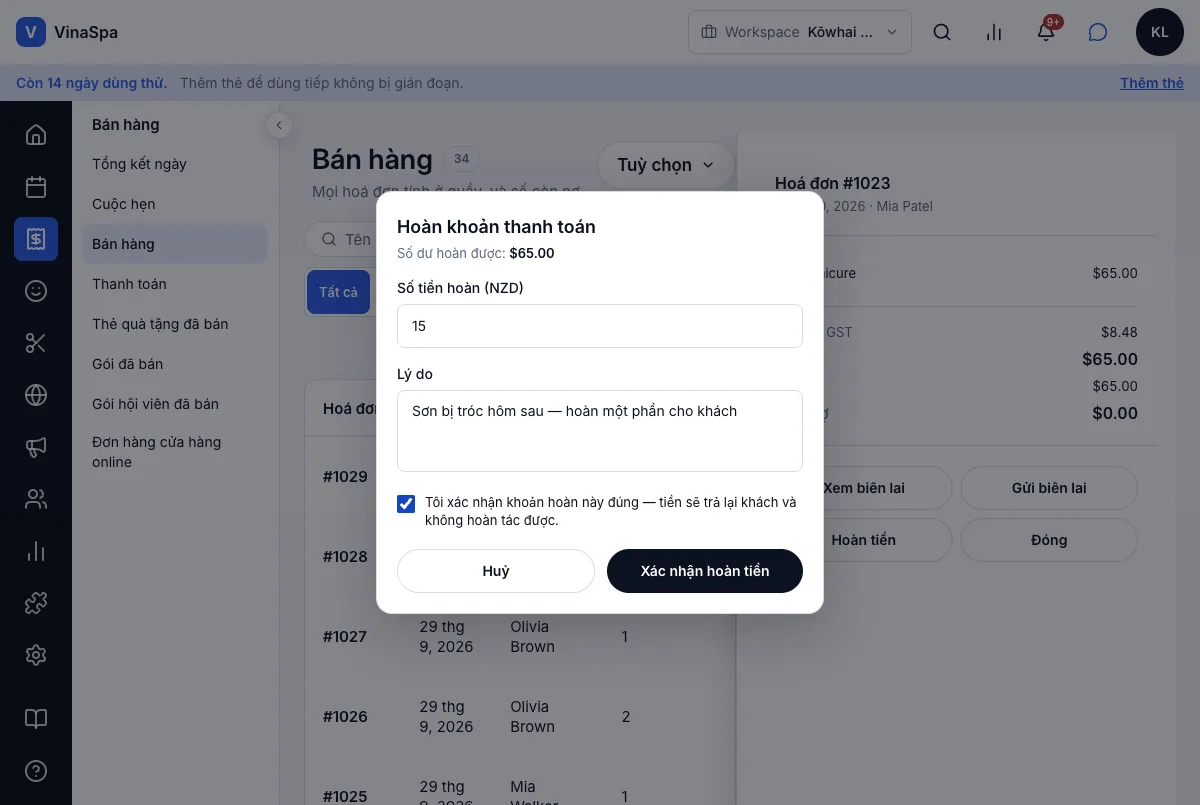Expand the Tuỳ chọn options dropdown
The height and width of the screenshot is (805, 1200).
click(666, 165)
